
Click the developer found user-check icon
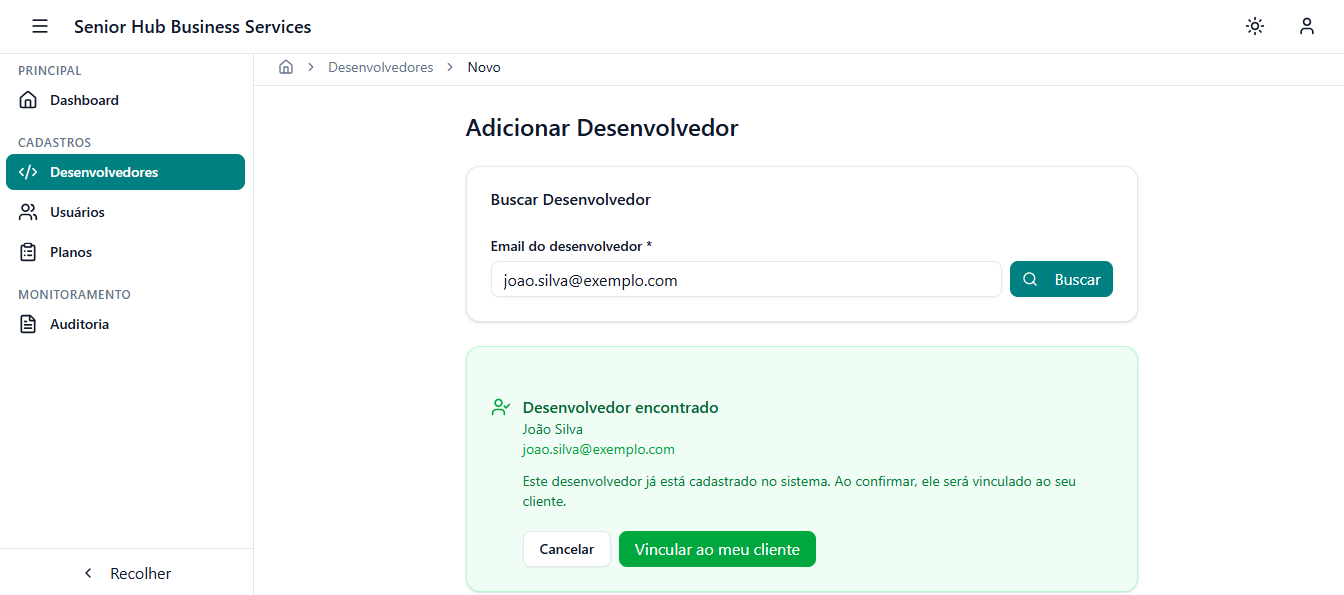click(x=501, y=408)
